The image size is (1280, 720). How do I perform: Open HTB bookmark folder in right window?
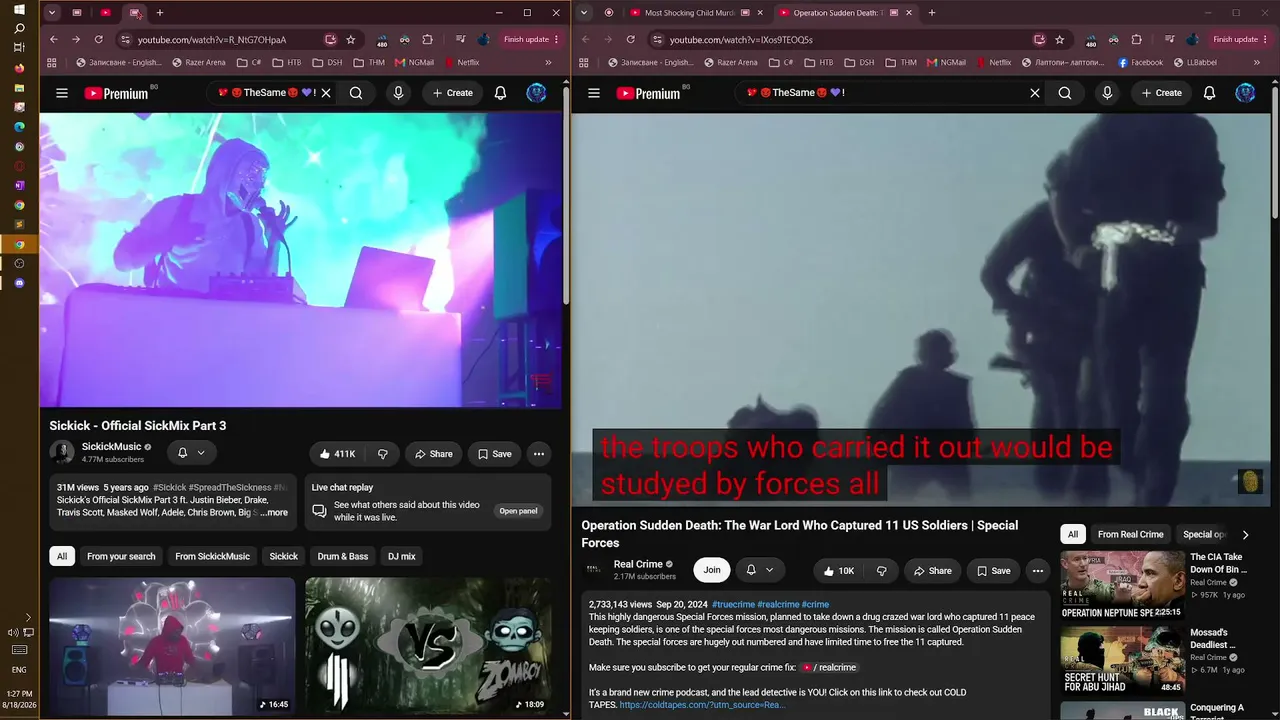(818, 62)
